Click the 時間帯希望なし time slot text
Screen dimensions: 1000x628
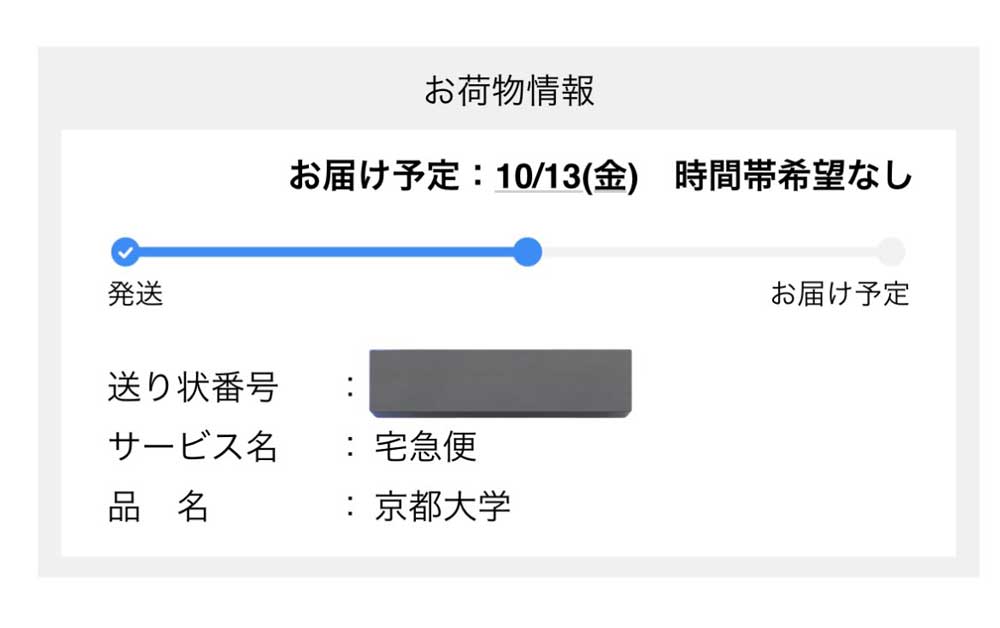(x=793, y=177)
